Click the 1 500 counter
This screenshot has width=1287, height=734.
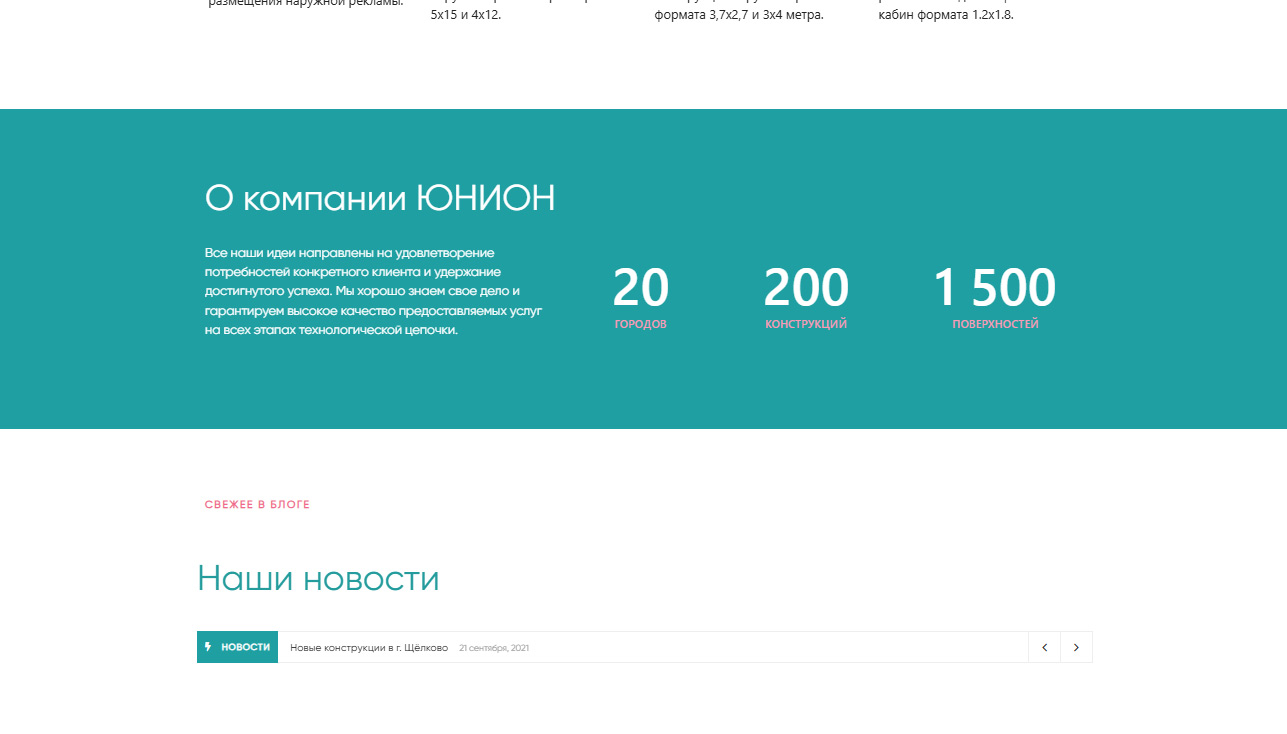(x=994, y=288)
